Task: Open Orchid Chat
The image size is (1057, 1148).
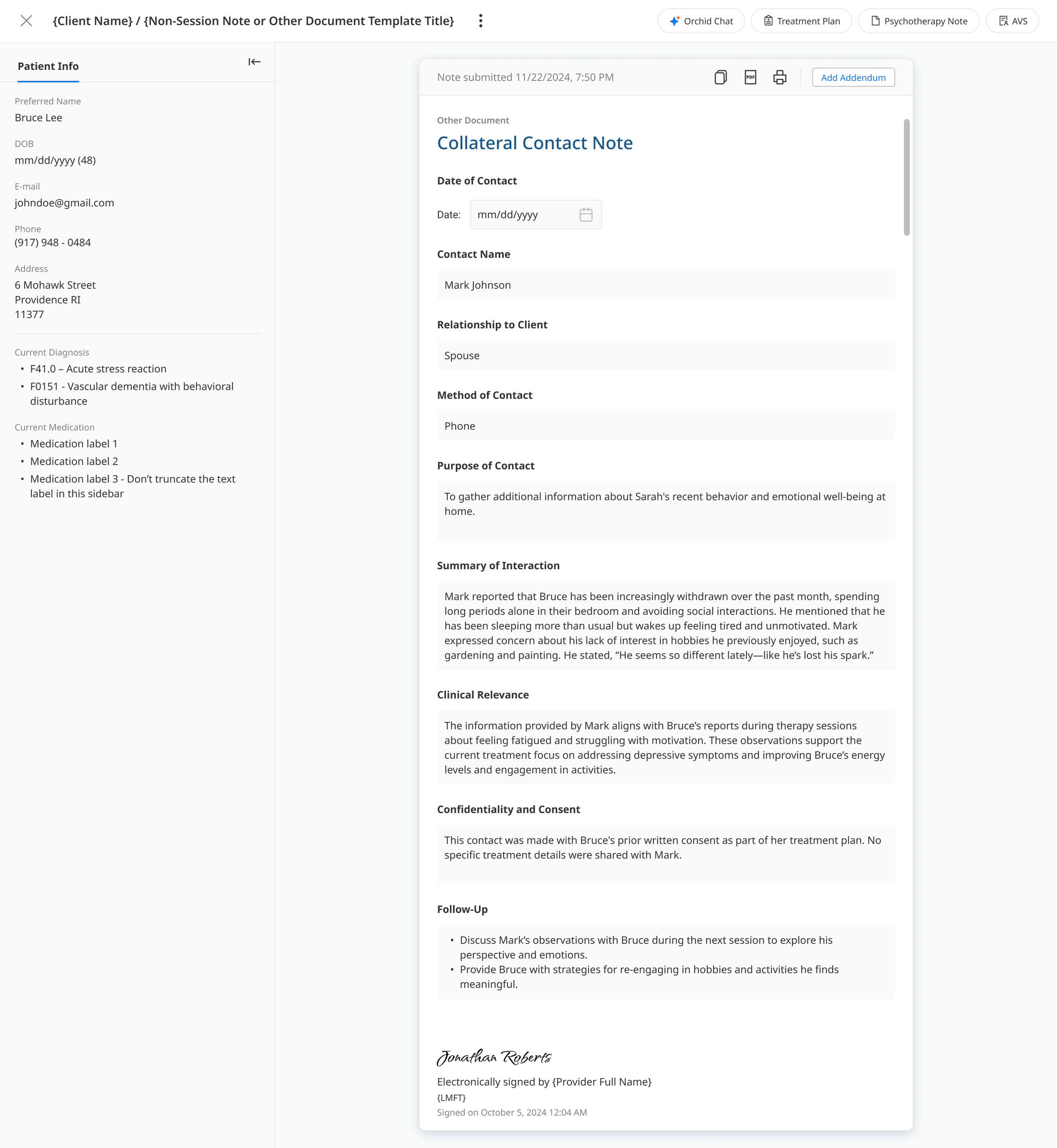Action: click(x=701, y=21)
